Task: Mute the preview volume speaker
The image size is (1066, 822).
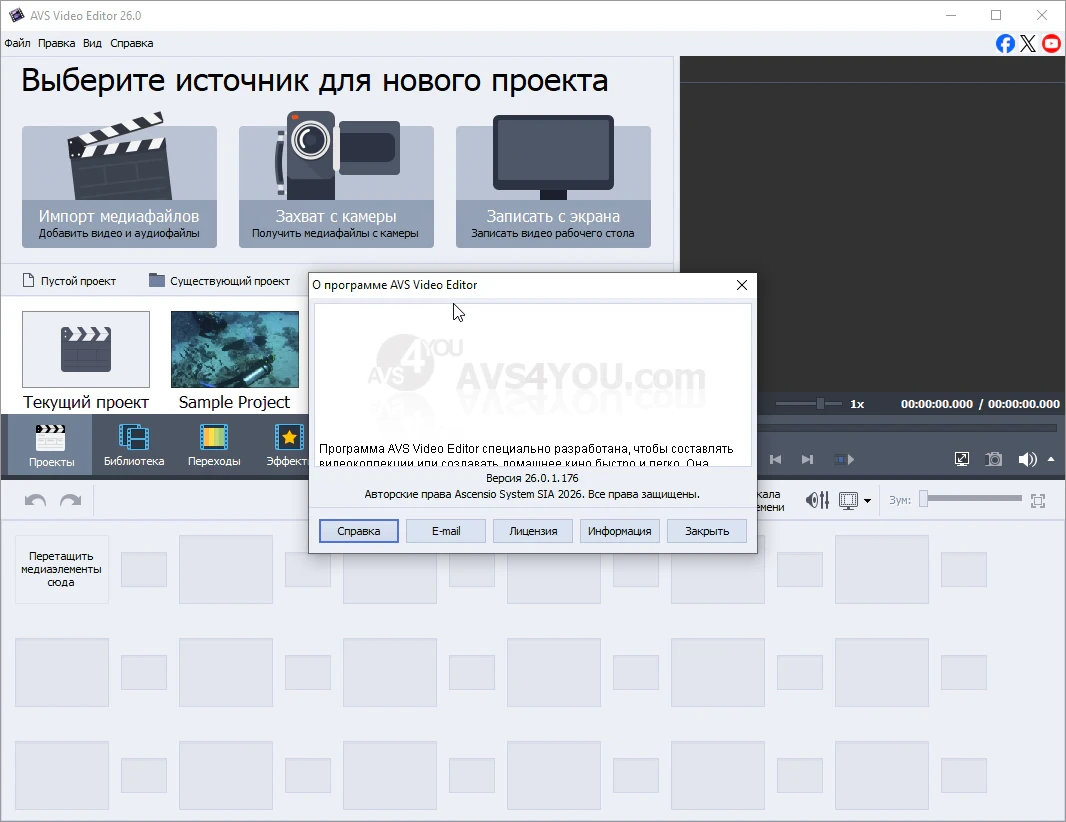Action: click(x=1027, y=460)
